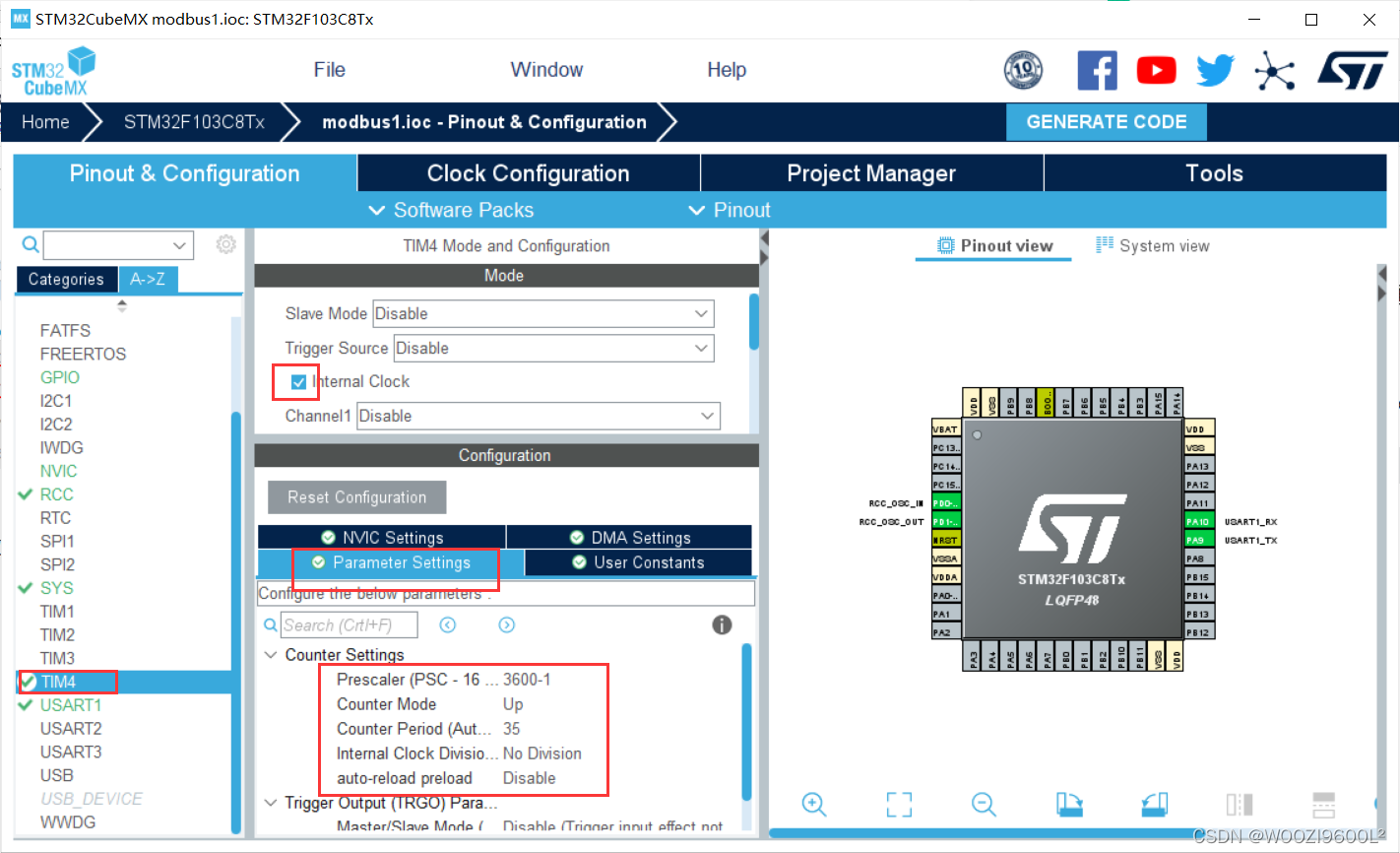Click modbus1.ioc - Pinout & Configuration breadcrumb
The width and height of the screenshot is (1400, 853).
[x=484, y=122]
